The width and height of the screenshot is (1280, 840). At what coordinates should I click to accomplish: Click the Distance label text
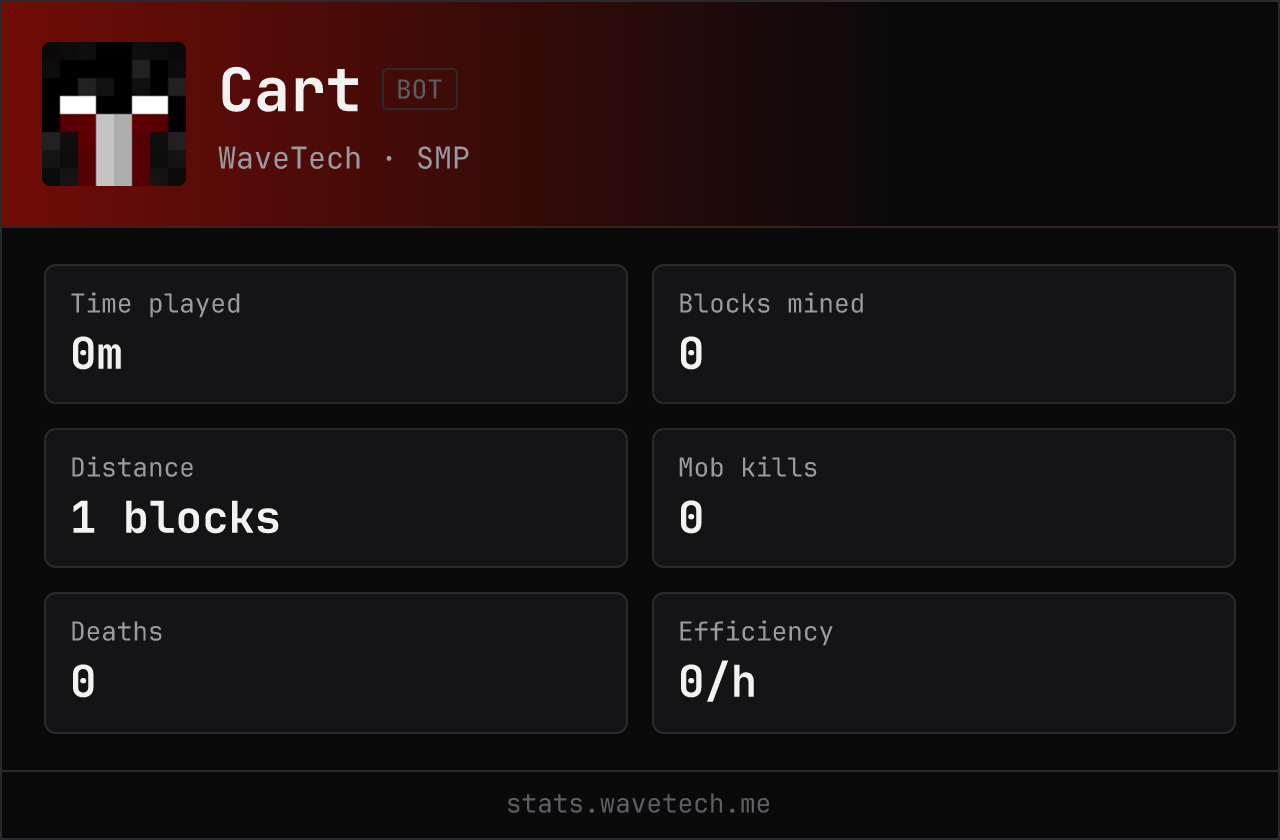tap(132, 468)
